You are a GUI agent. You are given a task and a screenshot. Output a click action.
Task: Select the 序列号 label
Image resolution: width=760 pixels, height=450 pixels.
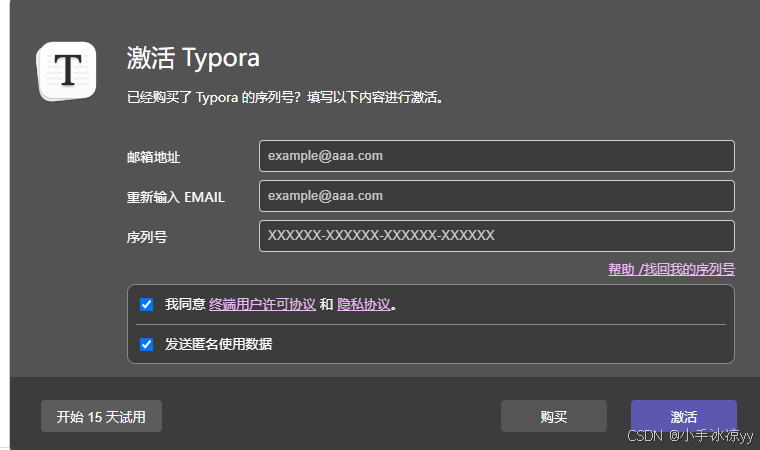147,237
